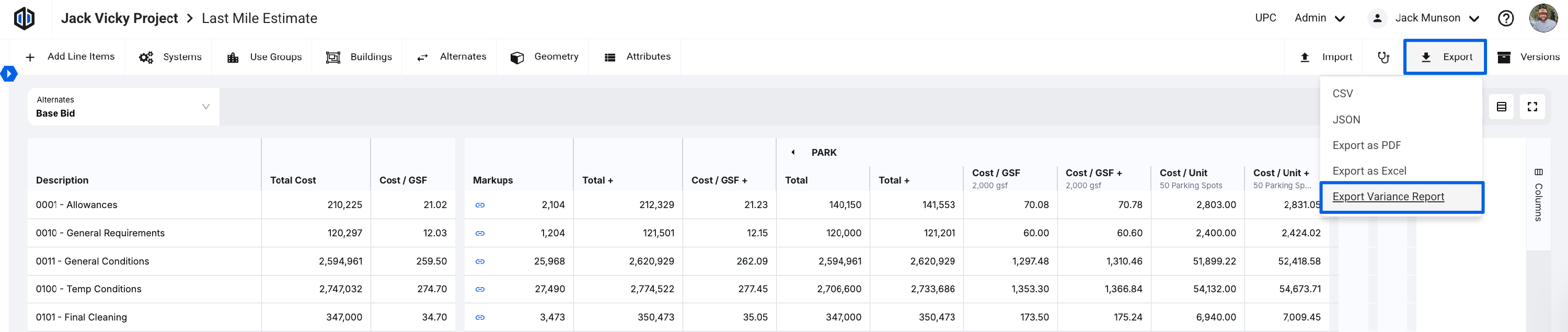Expand the blue side panel arrow
This screenshot has height=332, width=1568.
pyautogui.click(x=8, y=74)
